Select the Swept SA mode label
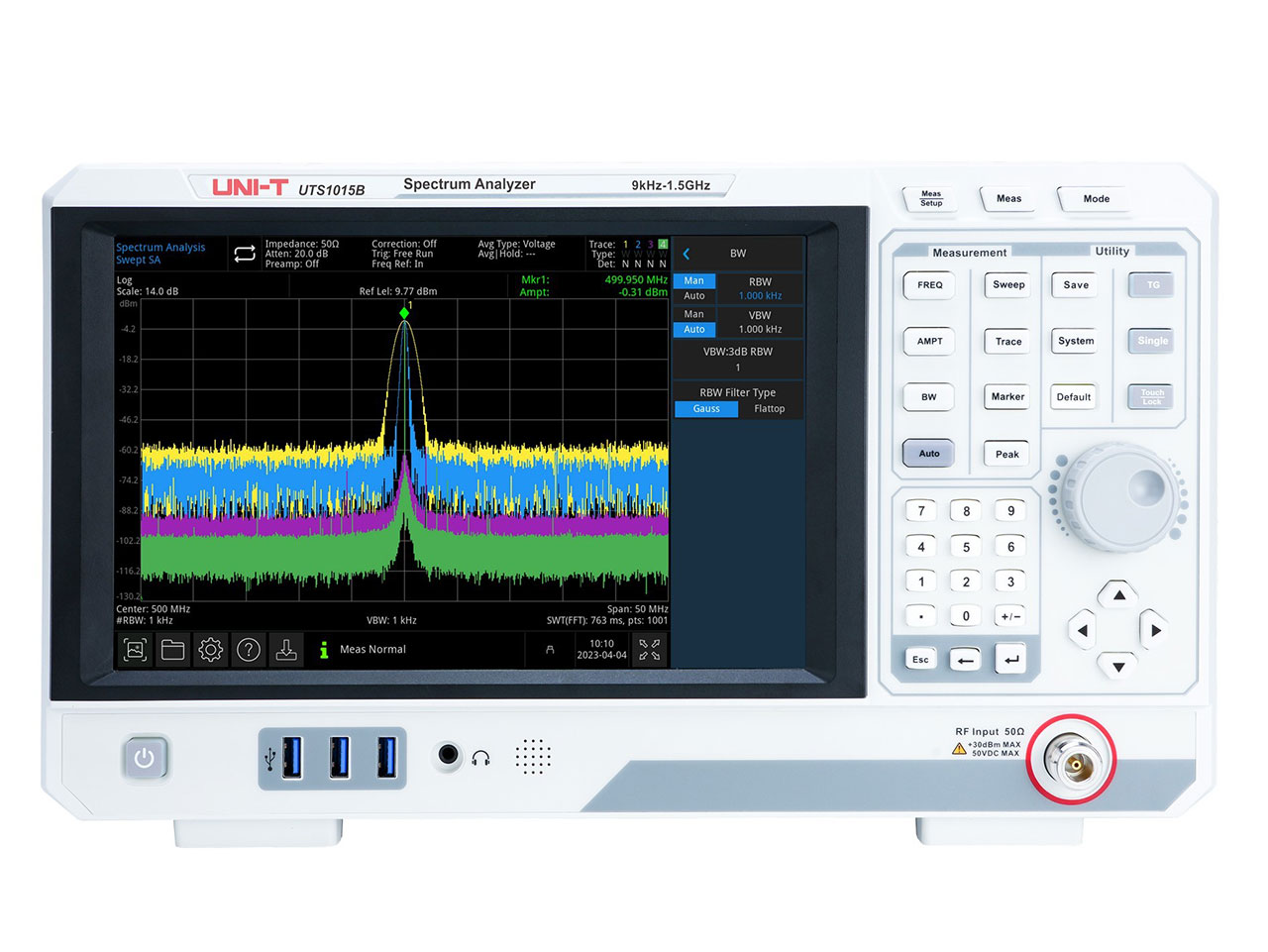The width and height of the screenshot is (1268, 952). coord(139,259)
